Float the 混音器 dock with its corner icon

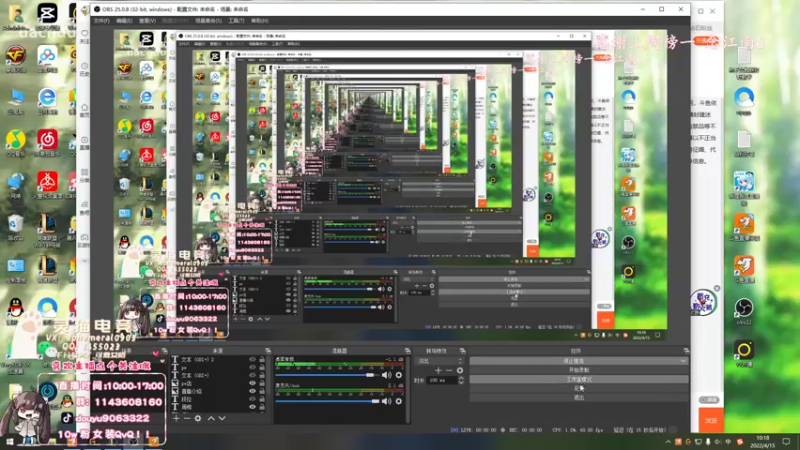407,351
